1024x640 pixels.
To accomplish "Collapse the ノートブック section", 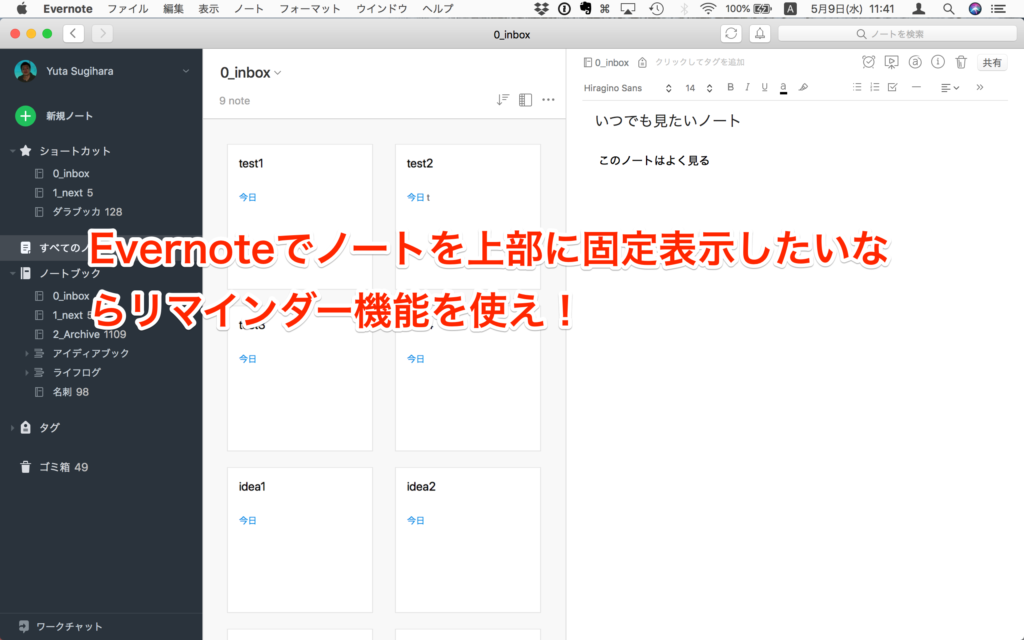I will 12,274.
